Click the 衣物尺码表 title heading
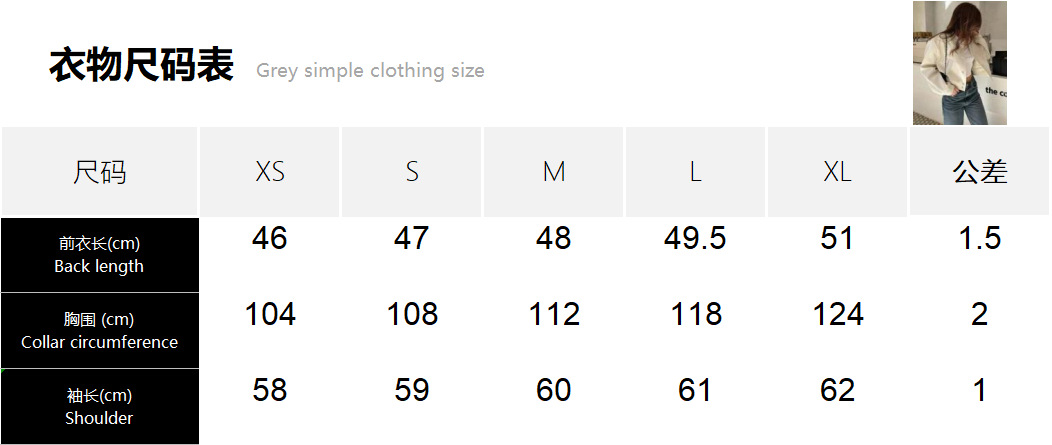Screen dimensions: 1052x445 [141, 66]
